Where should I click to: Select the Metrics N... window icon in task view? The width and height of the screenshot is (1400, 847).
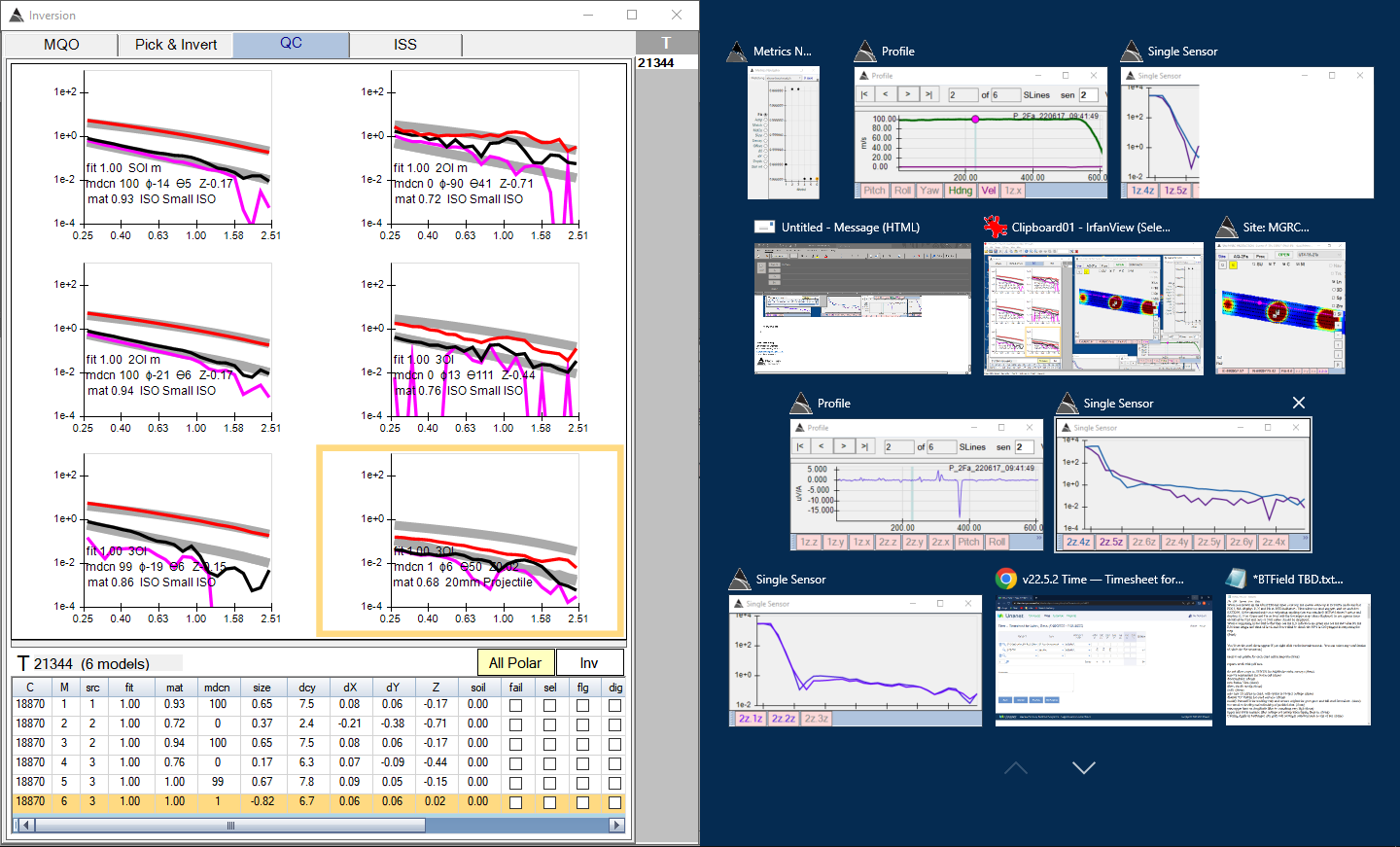[x=737, y=52]
